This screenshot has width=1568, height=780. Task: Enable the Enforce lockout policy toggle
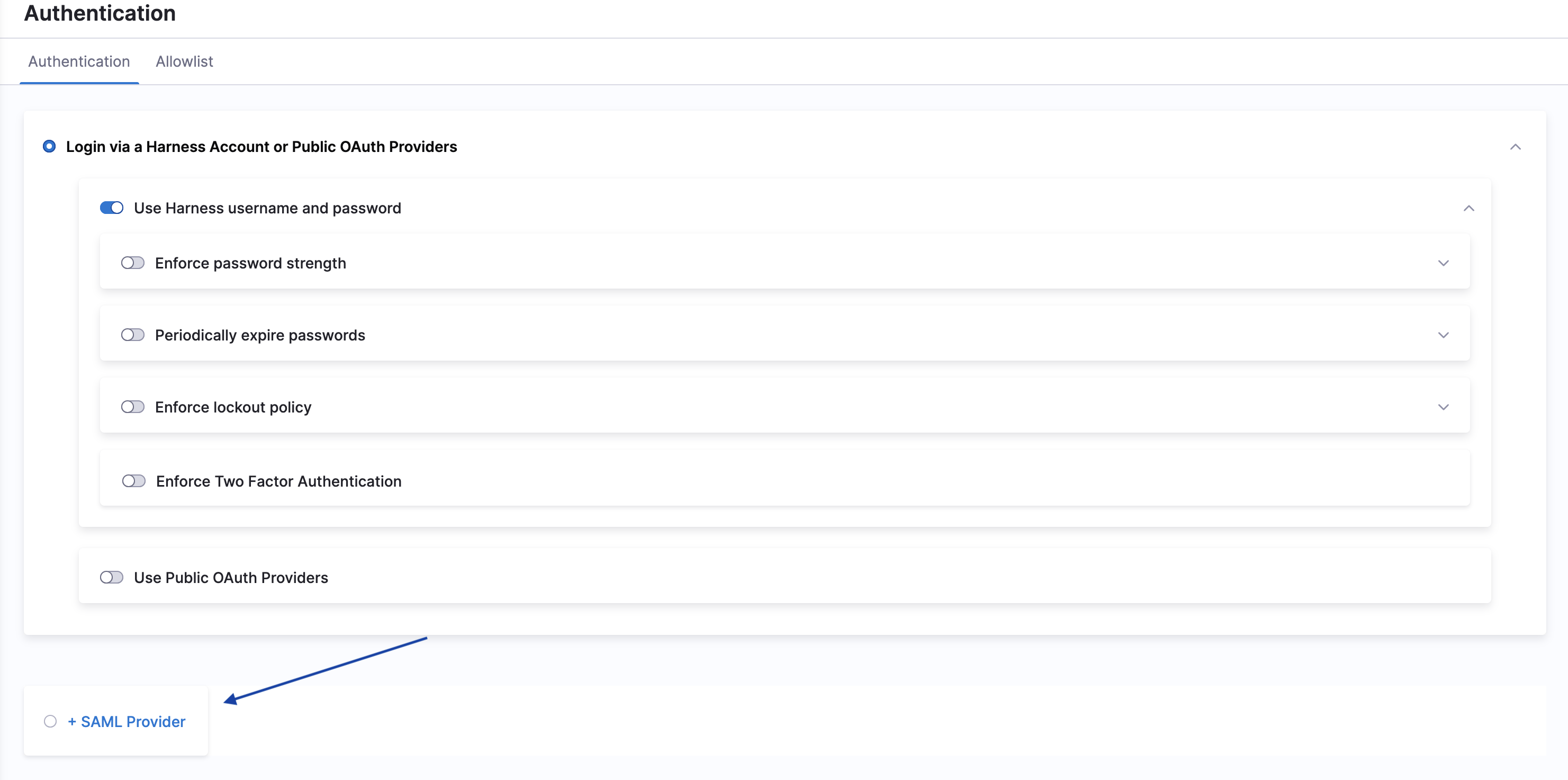point(133,407)
